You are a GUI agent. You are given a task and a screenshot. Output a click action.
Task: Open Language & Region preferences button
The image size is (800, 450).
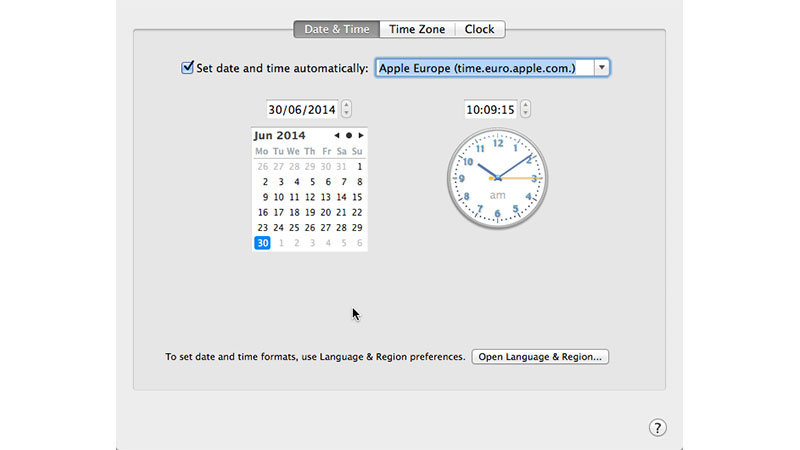point(540,356)
